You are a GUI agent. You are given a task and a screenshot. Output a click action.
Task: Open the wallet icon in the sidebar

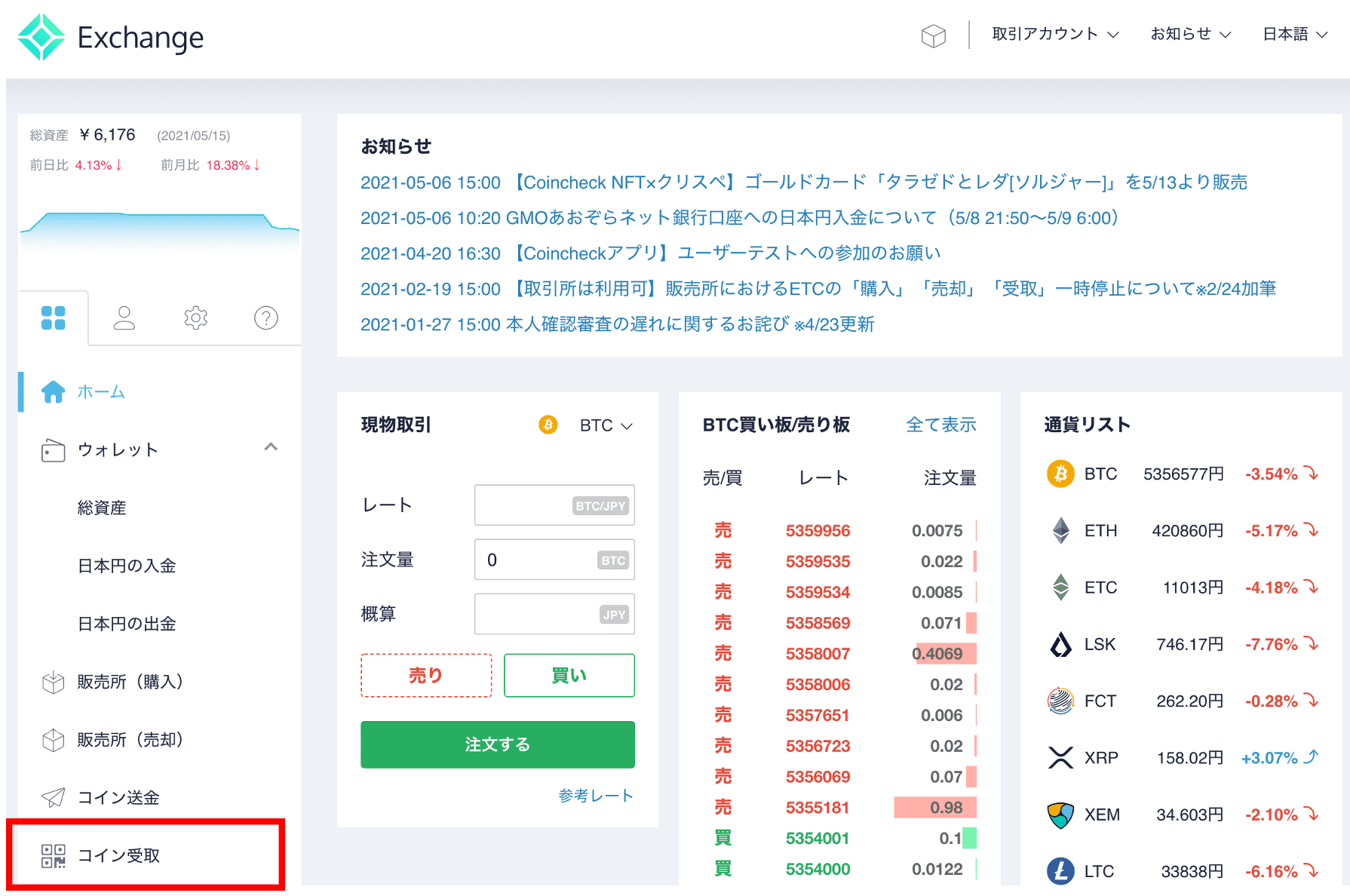pos(52,450)
